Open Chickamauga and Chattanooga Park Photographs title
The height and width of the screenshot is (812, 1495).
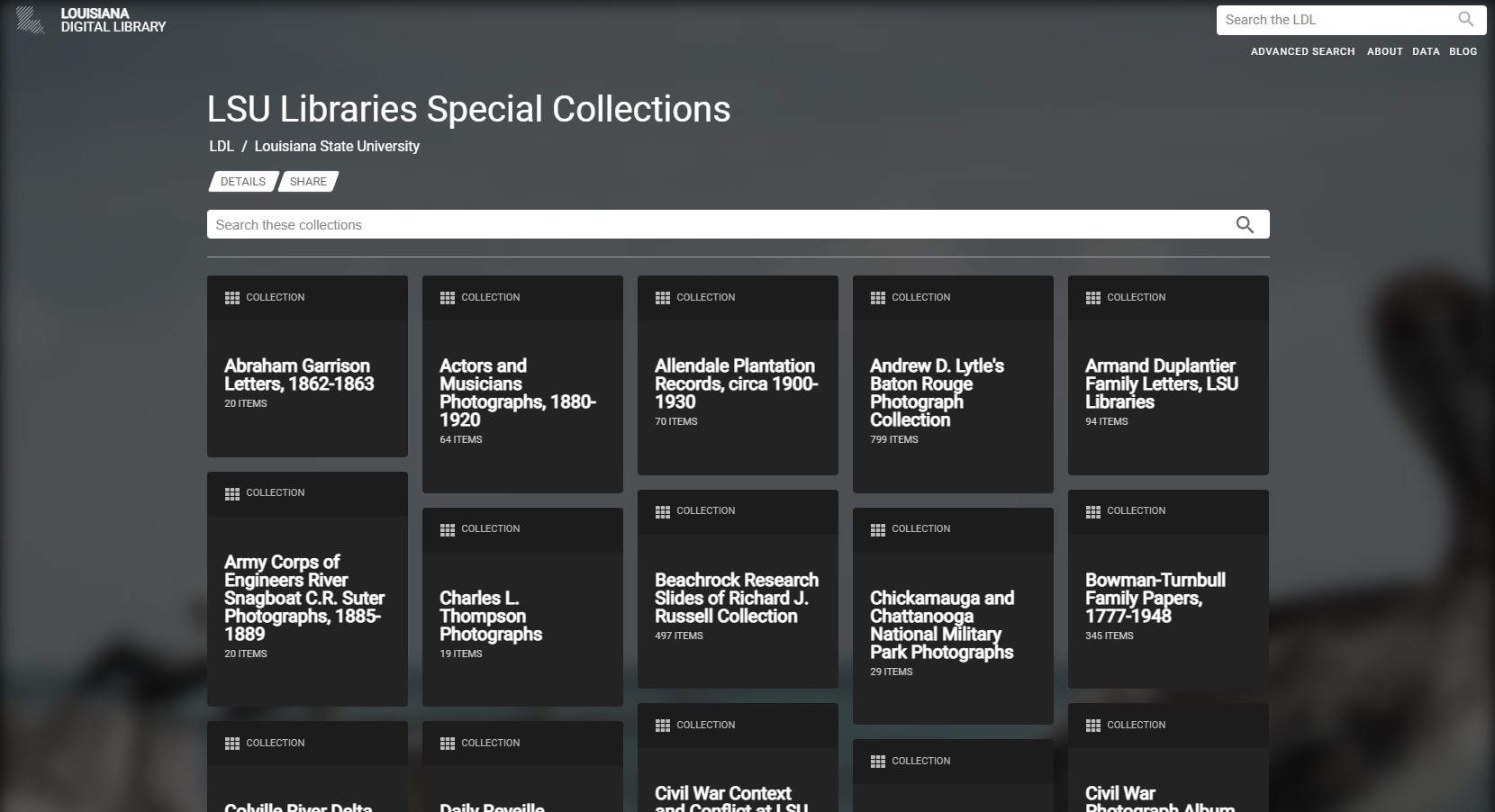pos(942,625)
